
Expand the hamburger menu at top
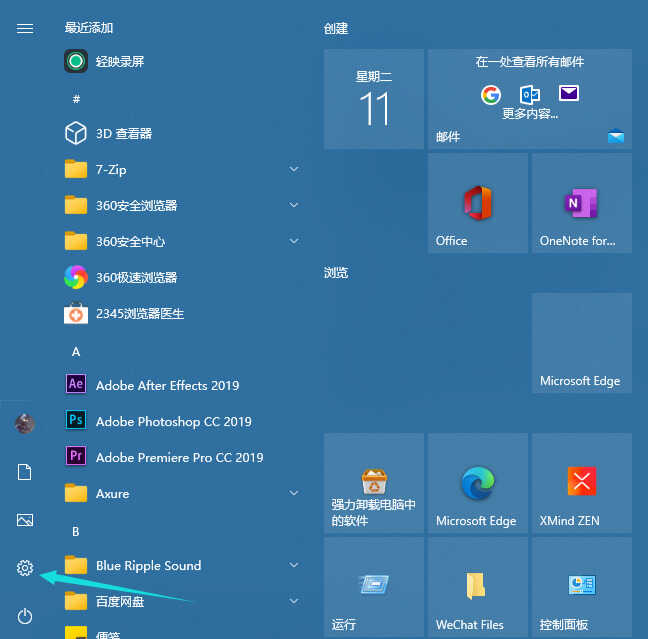pyautogui.click(x=25, y=28)
